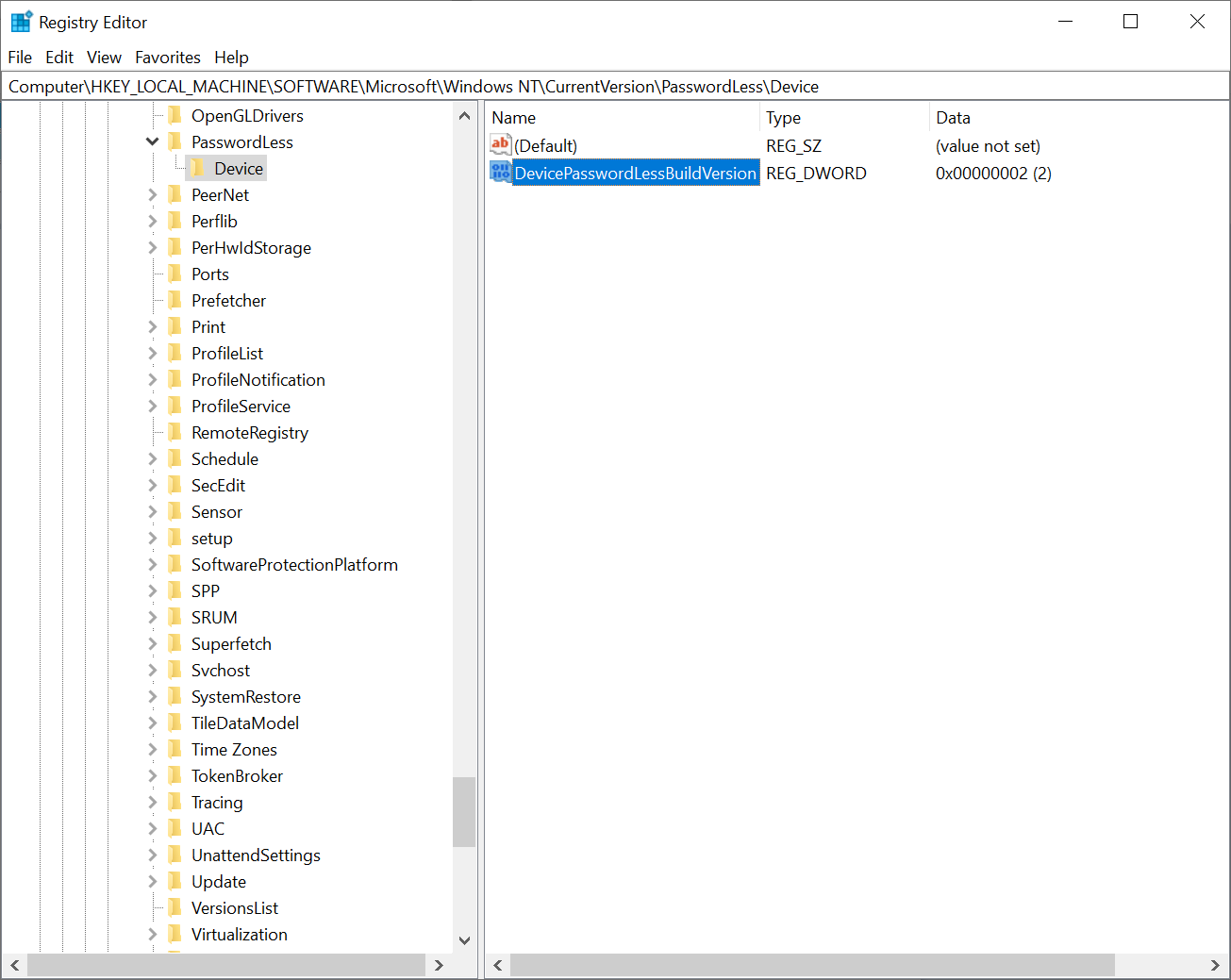
Task: Click the (Default) string value icon
Action: click(x=501, y=145)
